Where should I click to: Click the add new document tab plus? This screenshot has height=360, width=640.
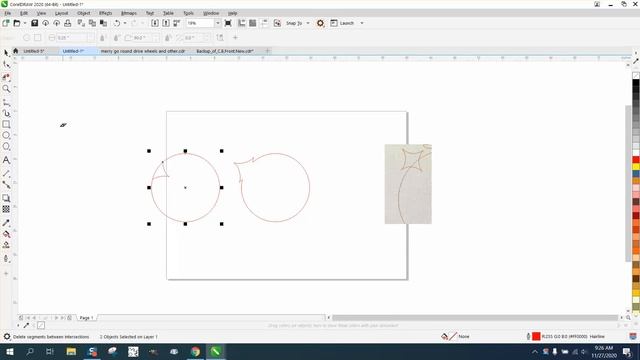(268, 51)
